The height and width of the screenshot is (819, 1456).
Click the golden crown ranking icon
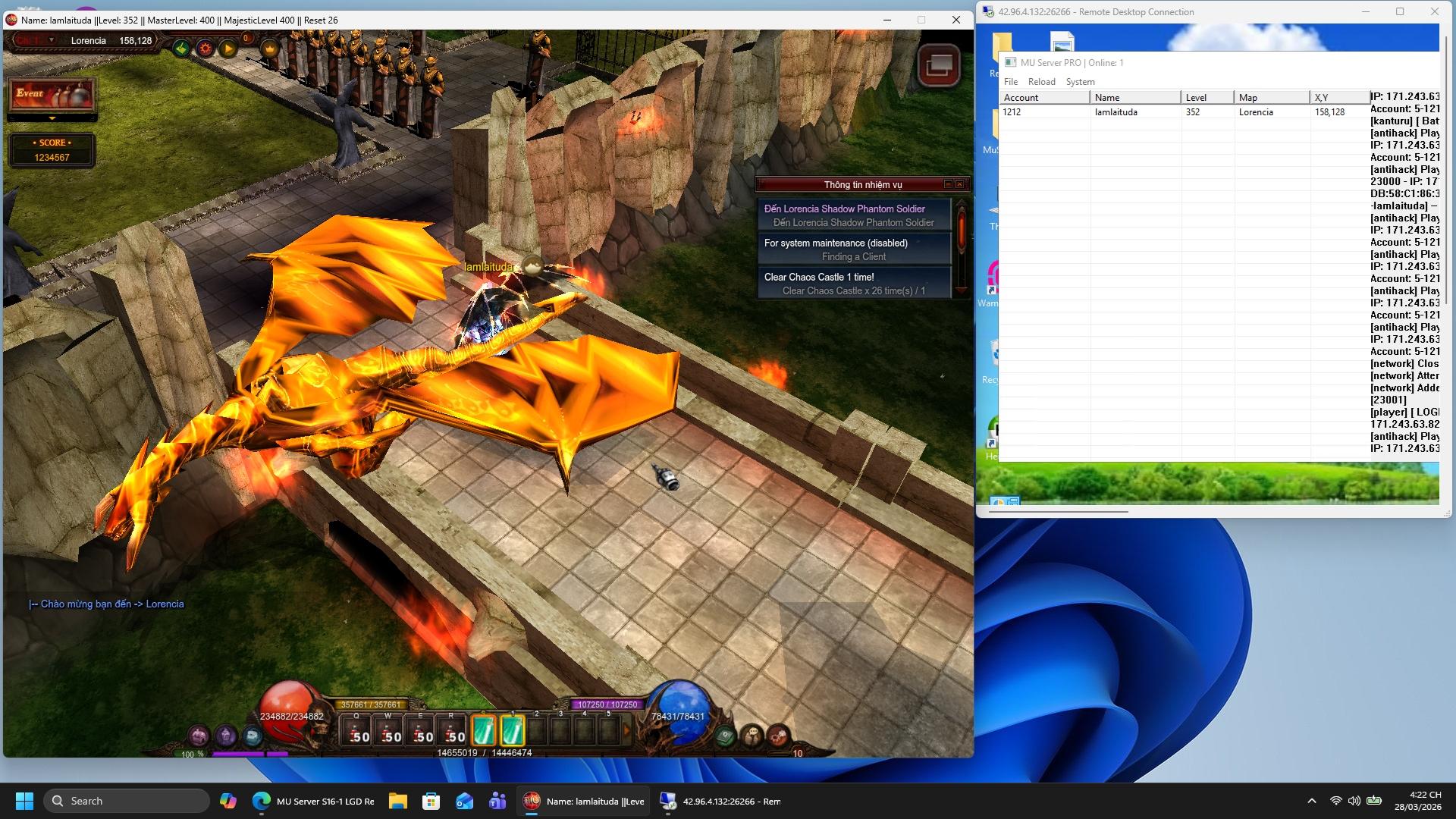pyautogui.click(x=270, y=49)
